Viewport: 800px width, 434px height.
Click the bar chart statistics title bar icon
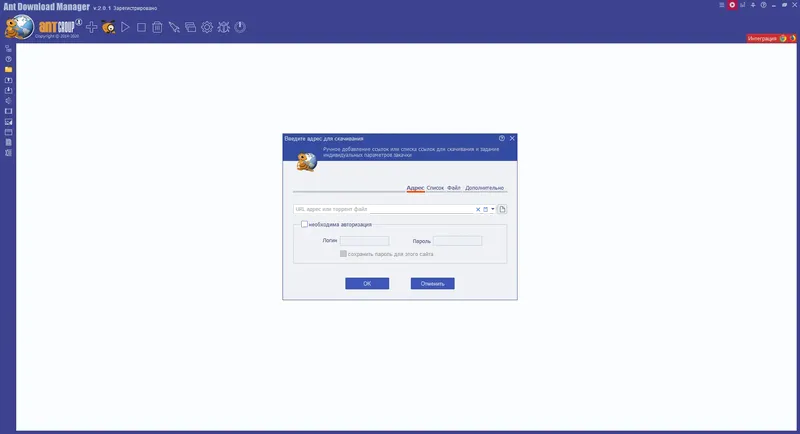742,5
